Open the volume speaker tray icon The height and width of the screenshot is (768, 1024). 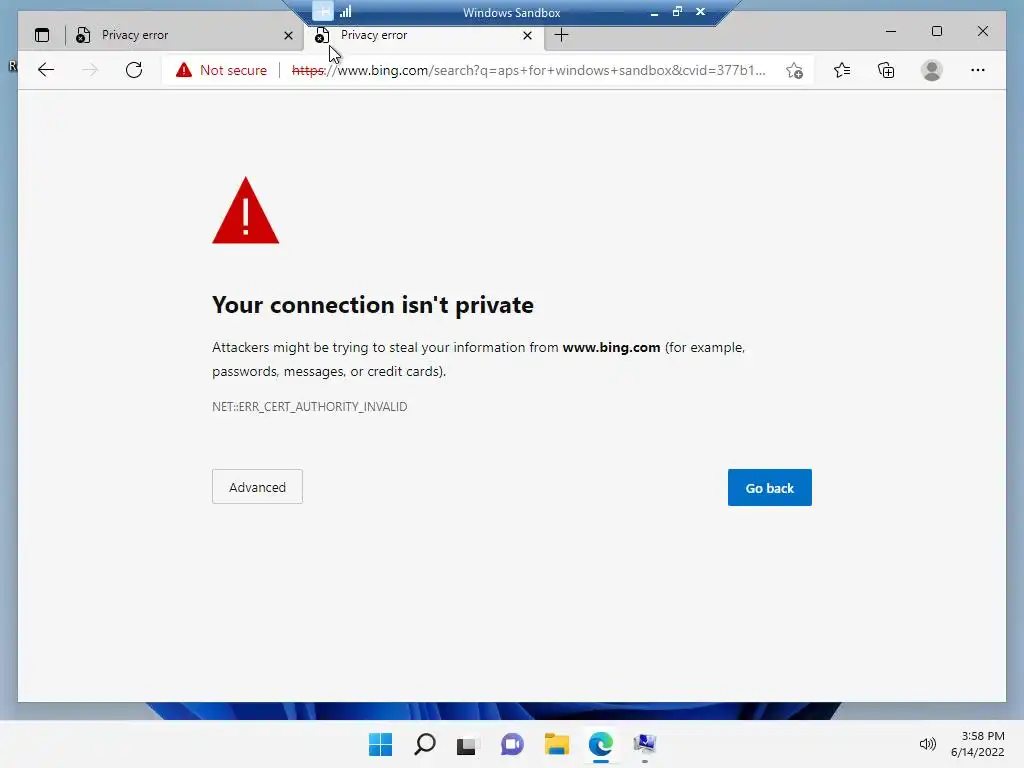[927, 744]
